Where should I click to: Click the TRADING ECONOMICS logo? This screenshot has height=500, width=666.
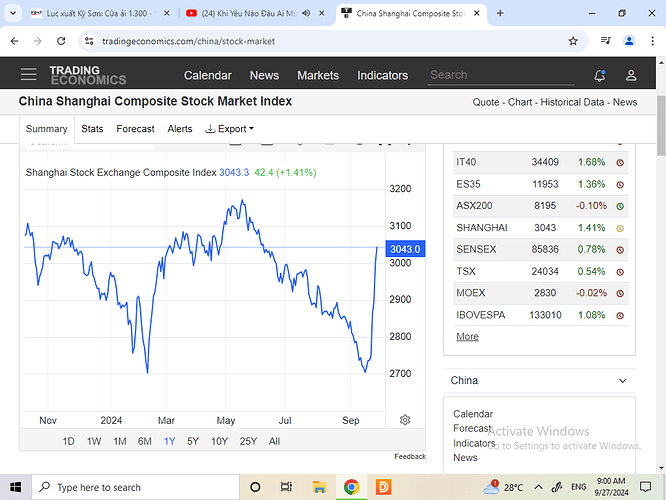[87, 75]
